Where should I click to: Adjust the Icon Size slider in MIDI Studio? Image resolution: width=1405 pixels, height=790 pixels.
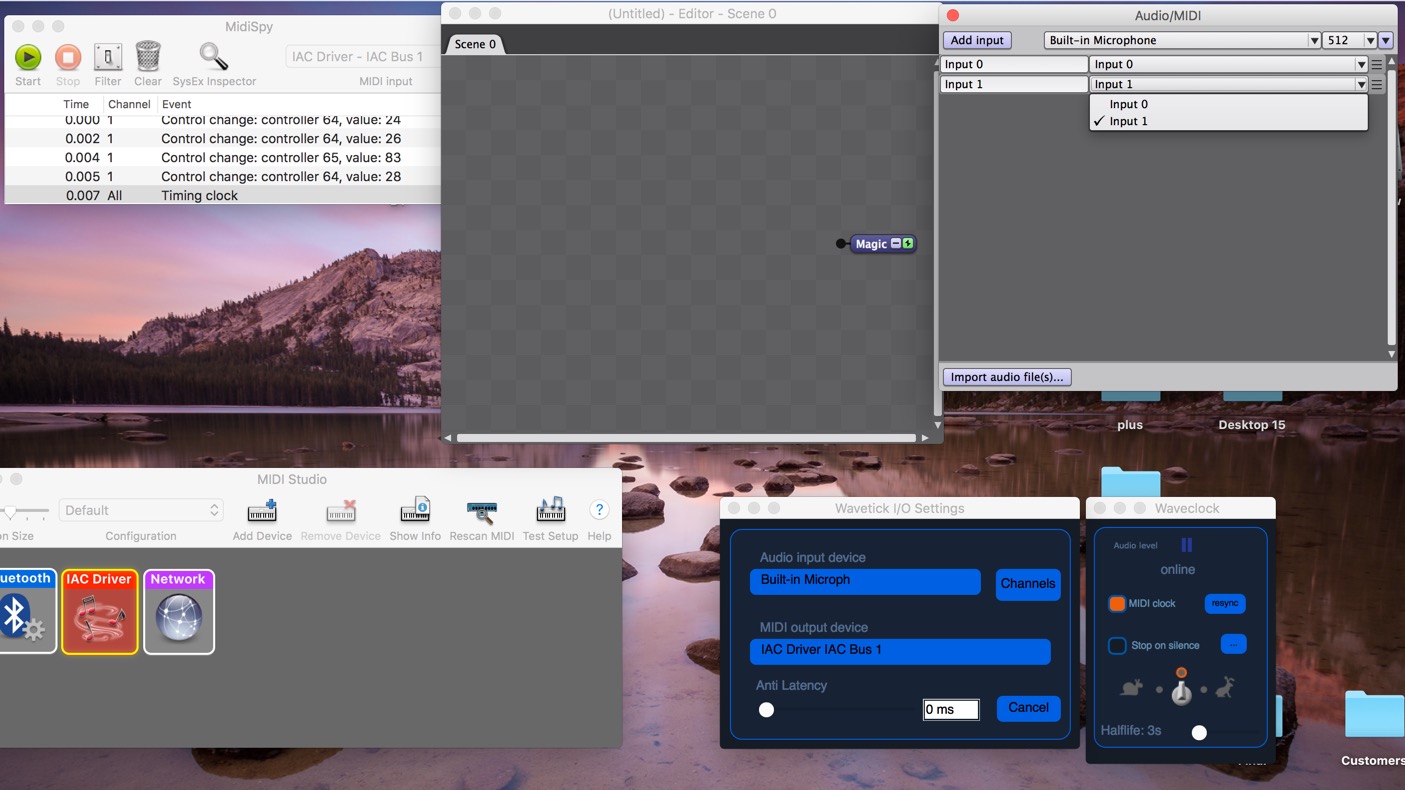click(x=10, y=511)
